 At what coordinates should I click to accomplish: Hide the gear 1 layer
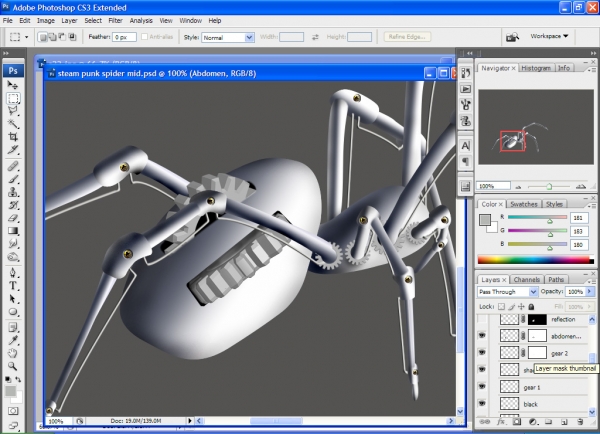[x=482, y=387]
